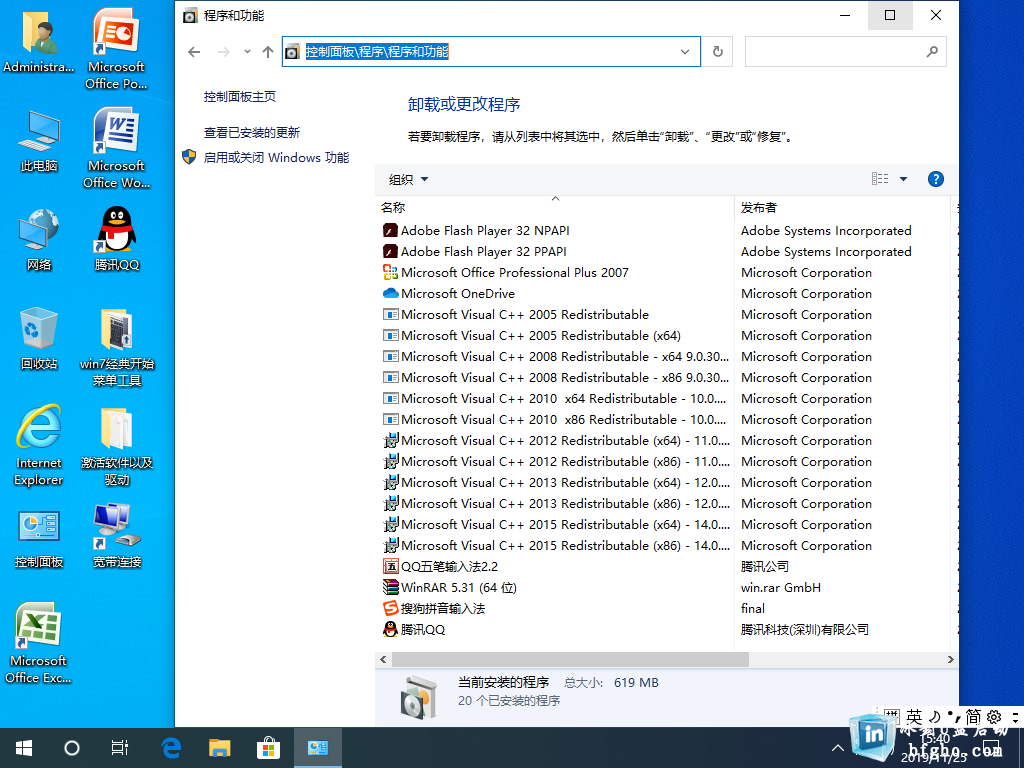Click the 英 input language indicator

(914, 717)
